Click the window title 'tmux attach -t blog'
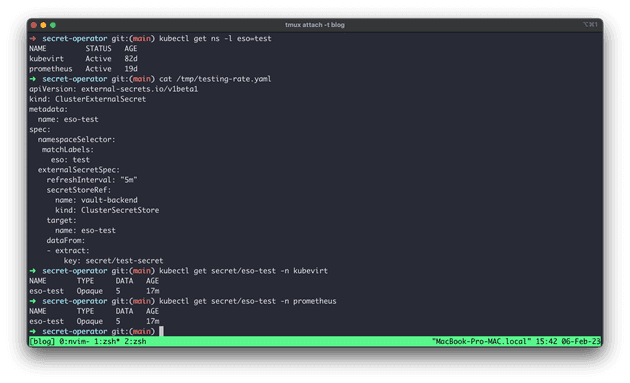 (315, 25)
